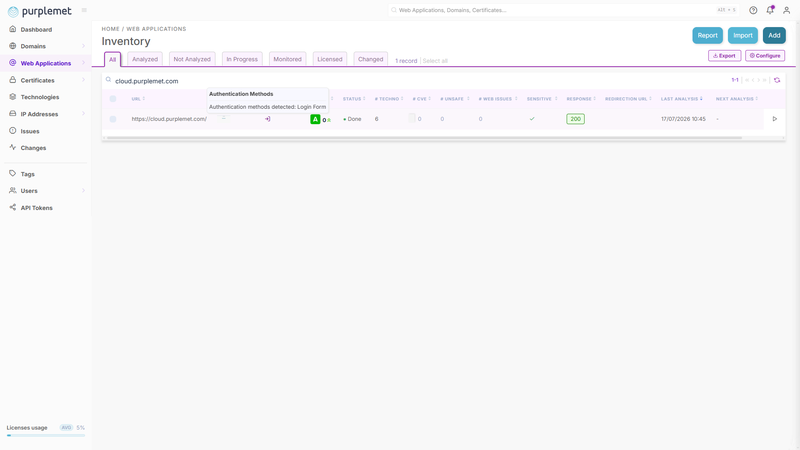
Task: Open the Tags section
Action: 28,174
